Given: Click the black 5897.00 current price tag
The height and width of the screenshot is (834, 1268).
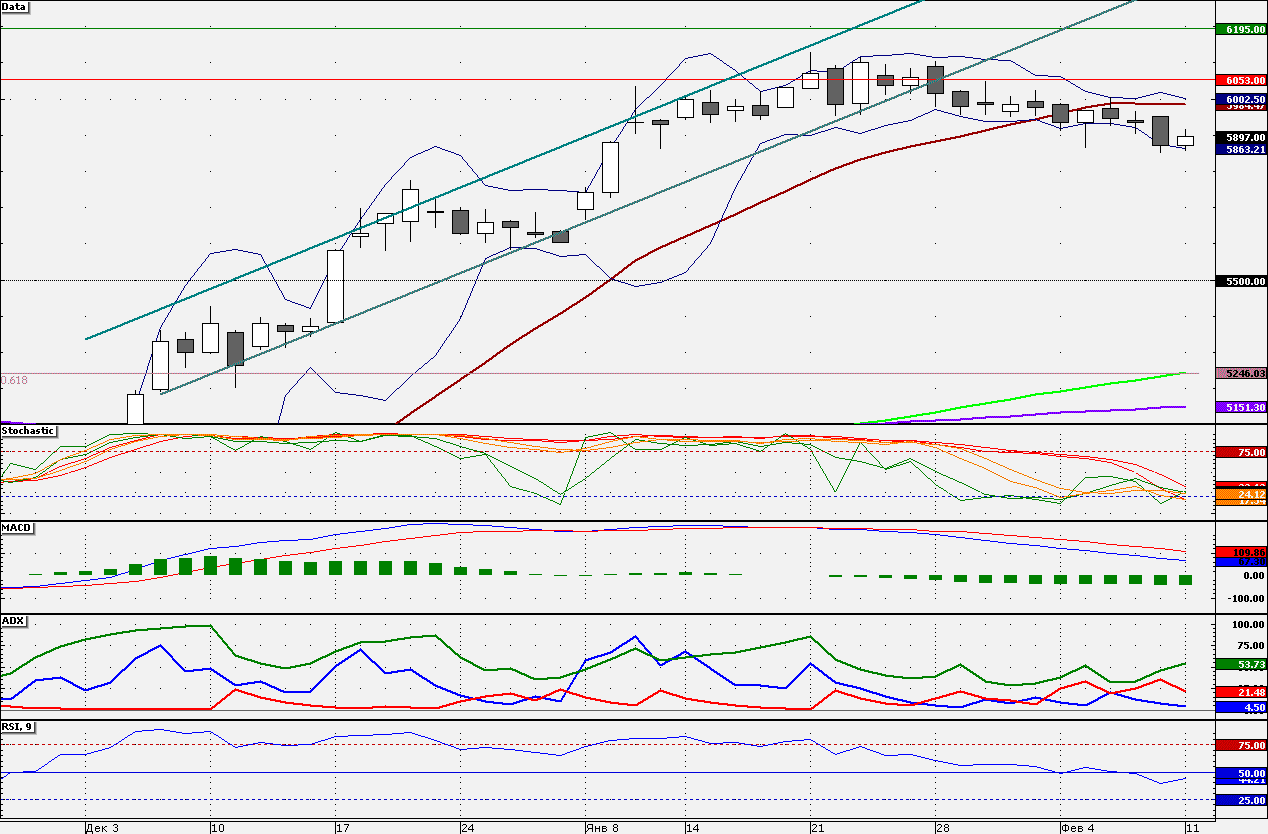Looking at the screenshot, I should coord(1240,138).
